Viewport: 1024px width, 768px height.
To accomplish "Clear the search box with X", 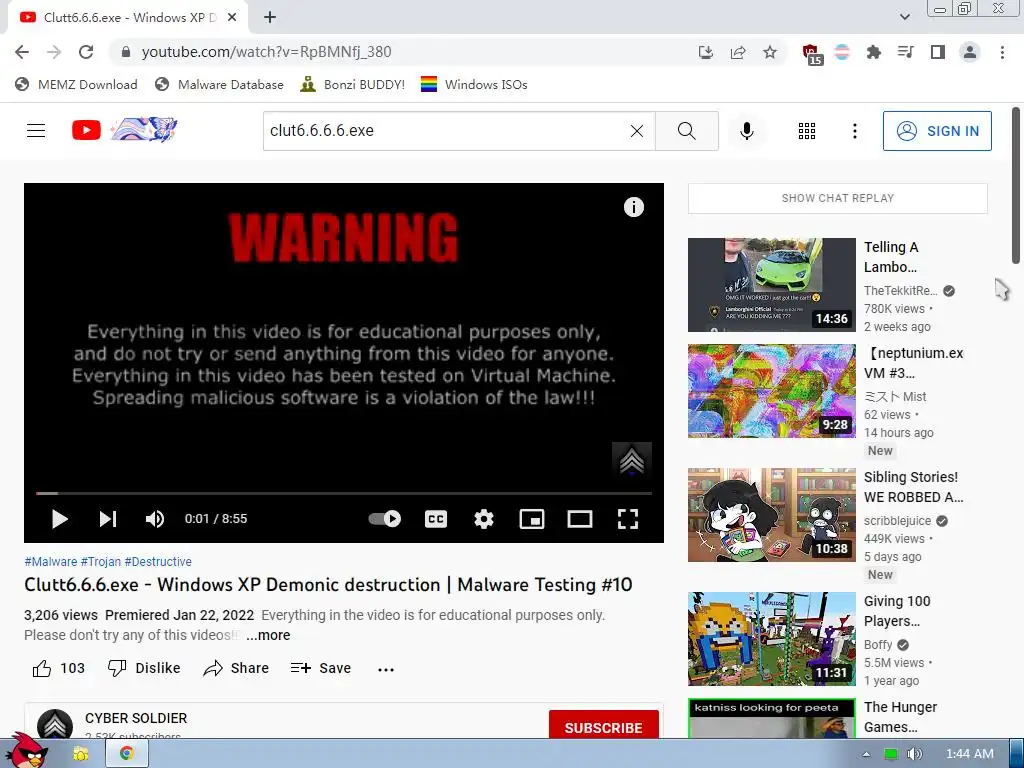I will 637,131.
